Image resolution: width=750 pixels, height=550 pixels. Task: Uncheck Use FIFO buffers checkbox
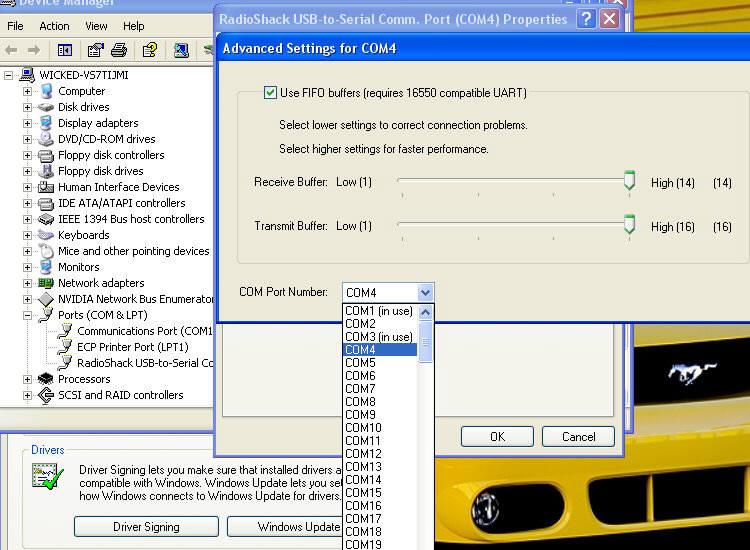270,92
